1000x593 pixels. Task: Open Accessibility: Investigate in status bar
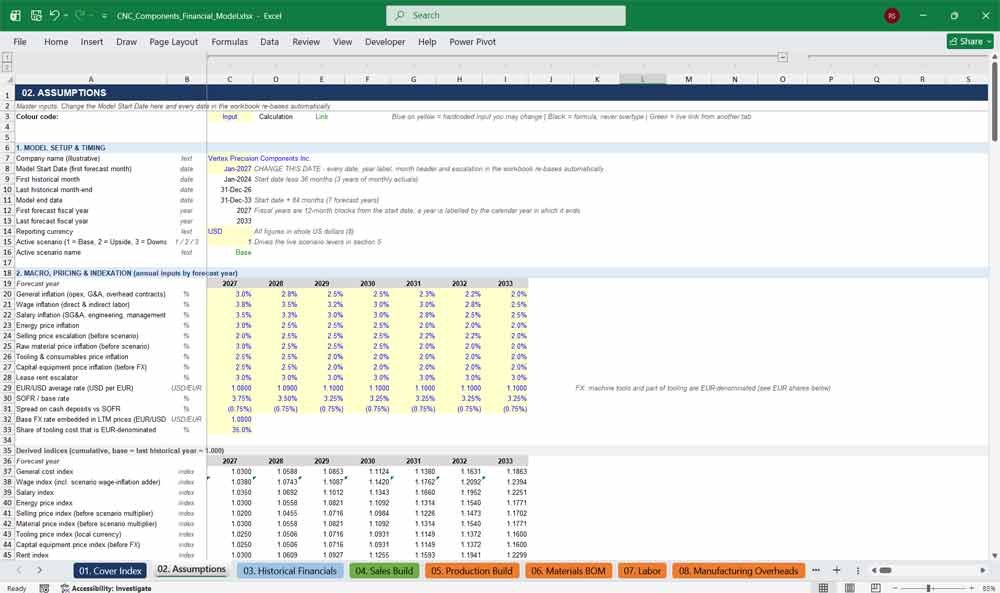106,588
